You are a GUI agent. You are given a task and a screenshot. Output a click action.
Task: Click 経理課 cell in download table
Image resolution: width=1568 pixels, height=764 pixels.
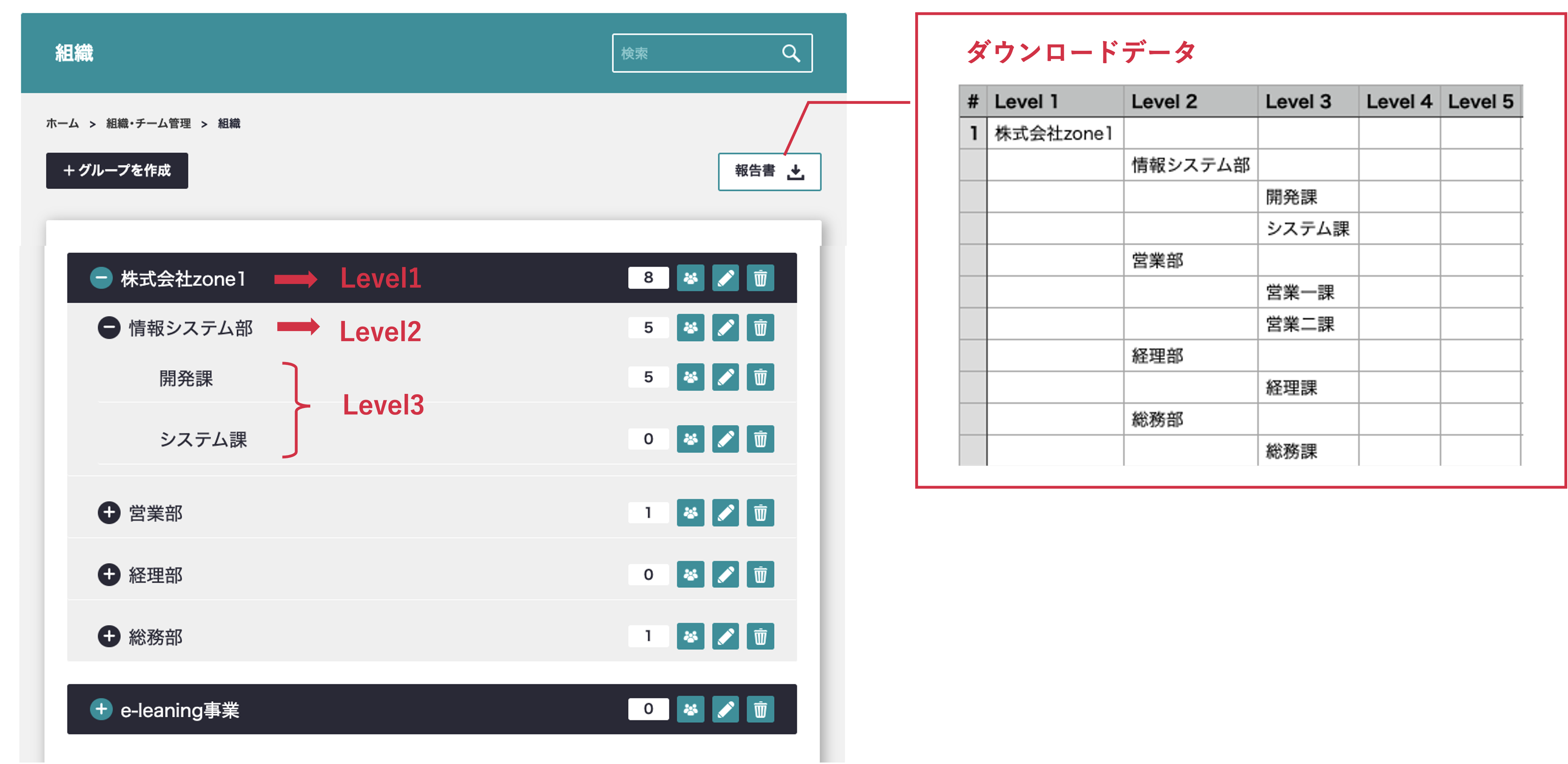pyautogui.click(x=1308, y=387)
